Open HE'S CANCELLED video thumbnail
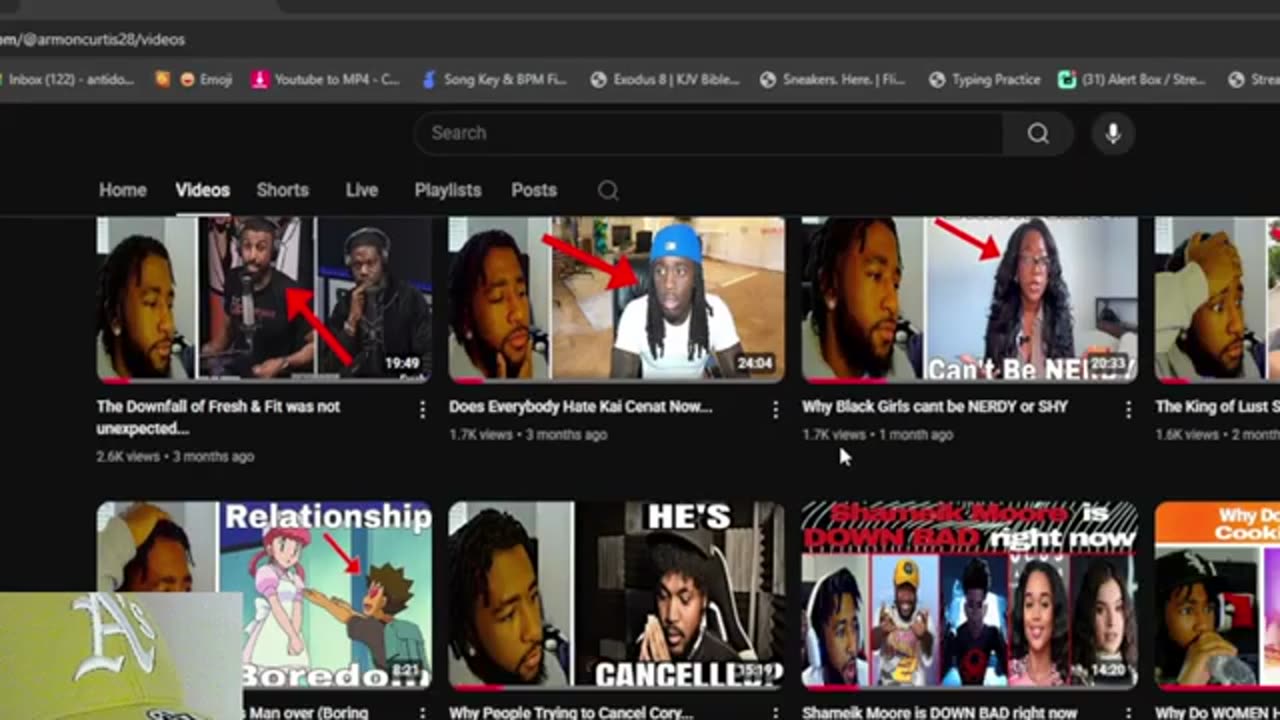Image resolution: width=1280 pixels, height=720 pixels. coord(617,595)
